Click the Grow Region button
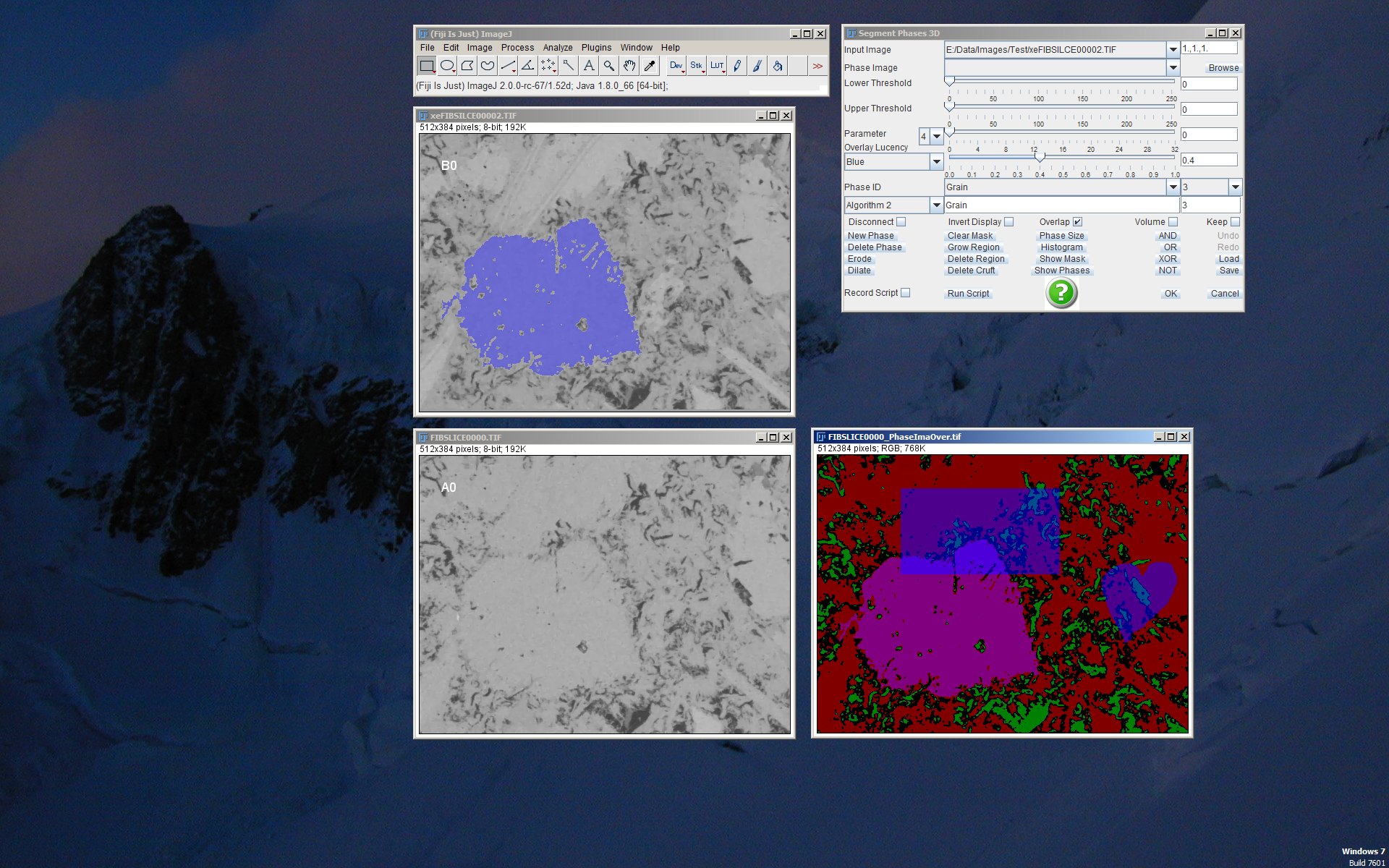This screenshot has height=868, width=1389. [973, 247]
